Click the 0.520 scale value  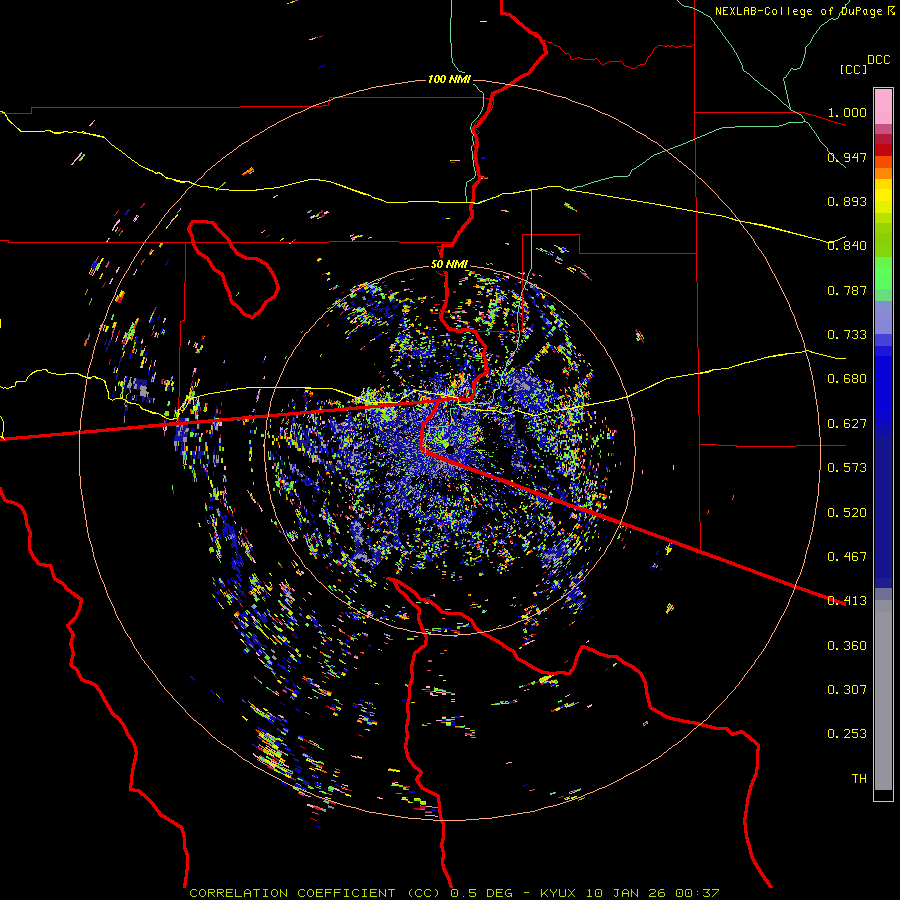[x=847, y=513]
